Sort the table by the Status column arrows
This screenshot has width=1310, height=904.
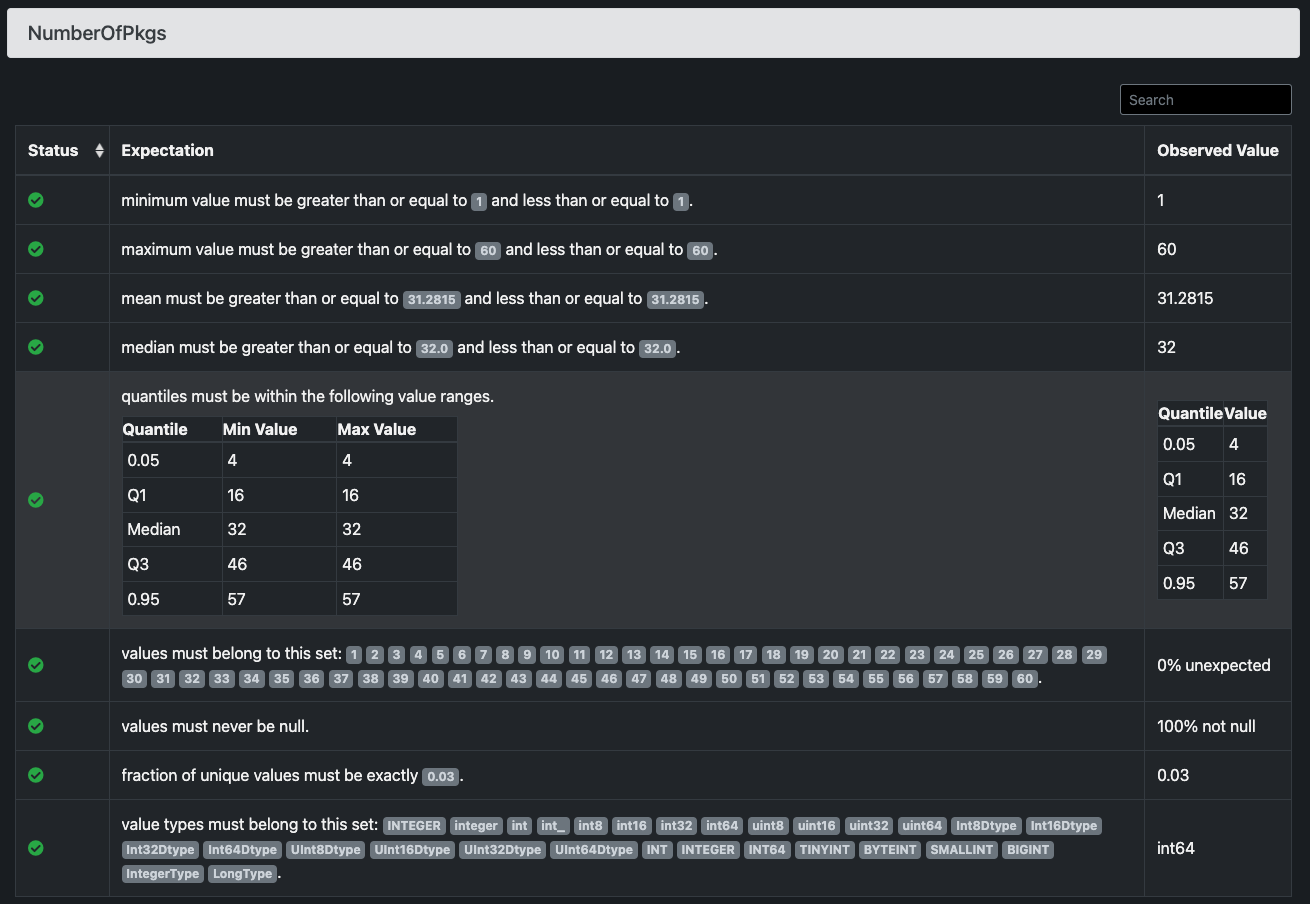(x=99, y=150)
